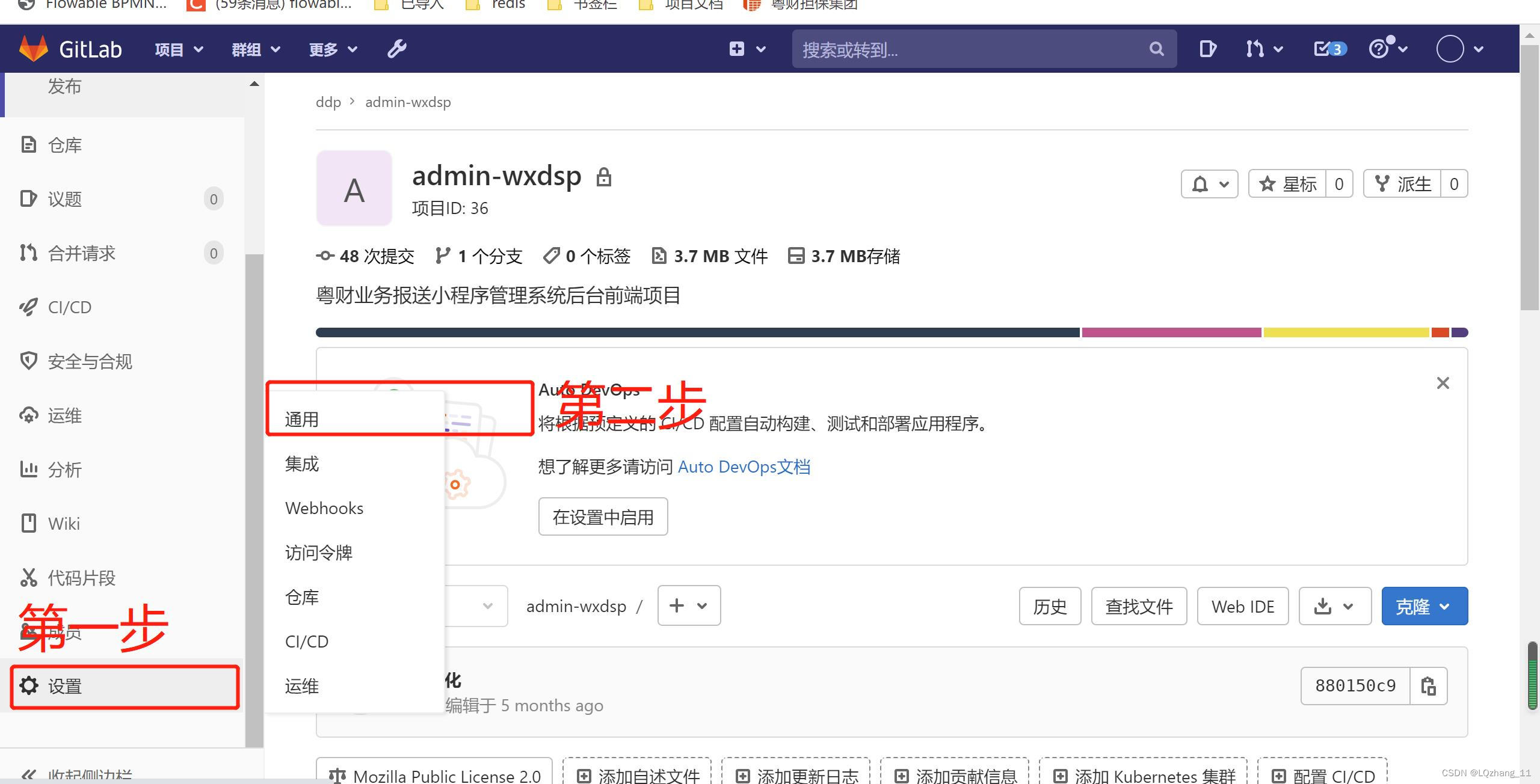Click the admin wrench icon in navbar

397,49
